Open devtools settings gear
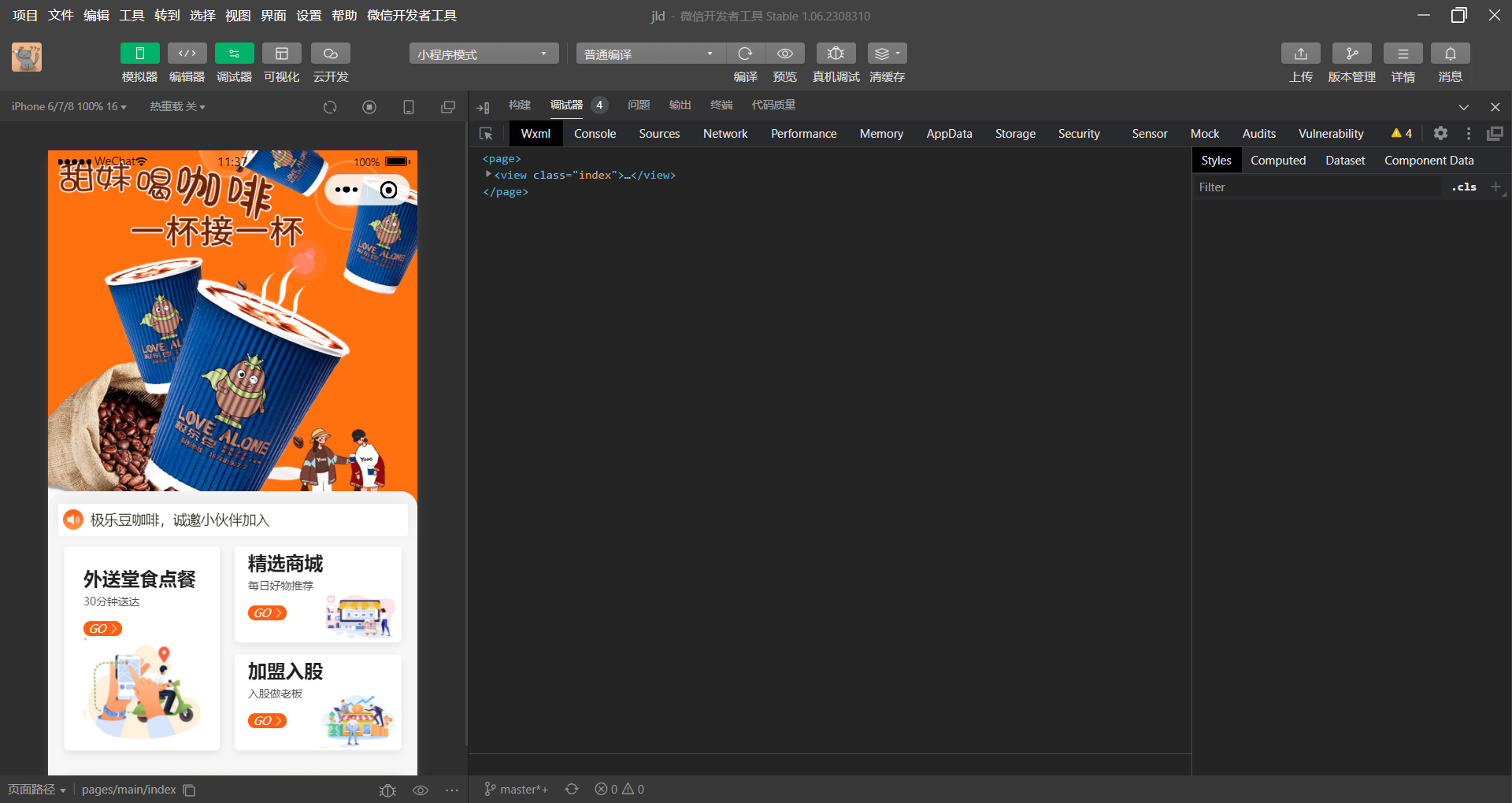Screen dimensions: 1512x803 (1440, 134)
